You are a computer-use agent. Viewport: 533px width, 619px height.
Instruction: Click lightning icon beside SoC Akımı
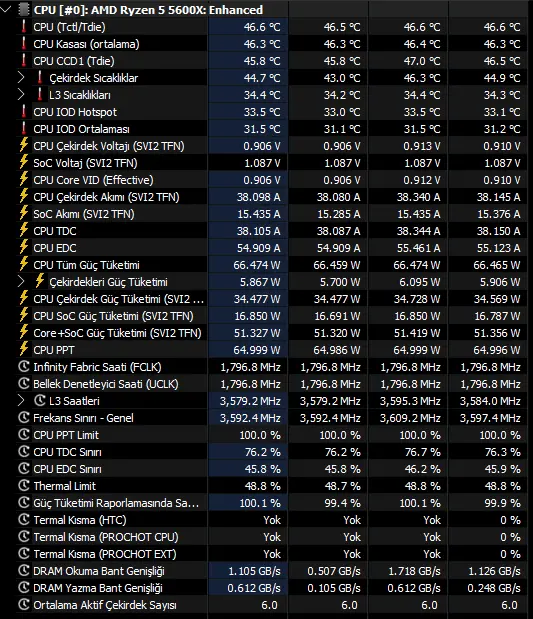pyautogui.click(x=24, y=213)
